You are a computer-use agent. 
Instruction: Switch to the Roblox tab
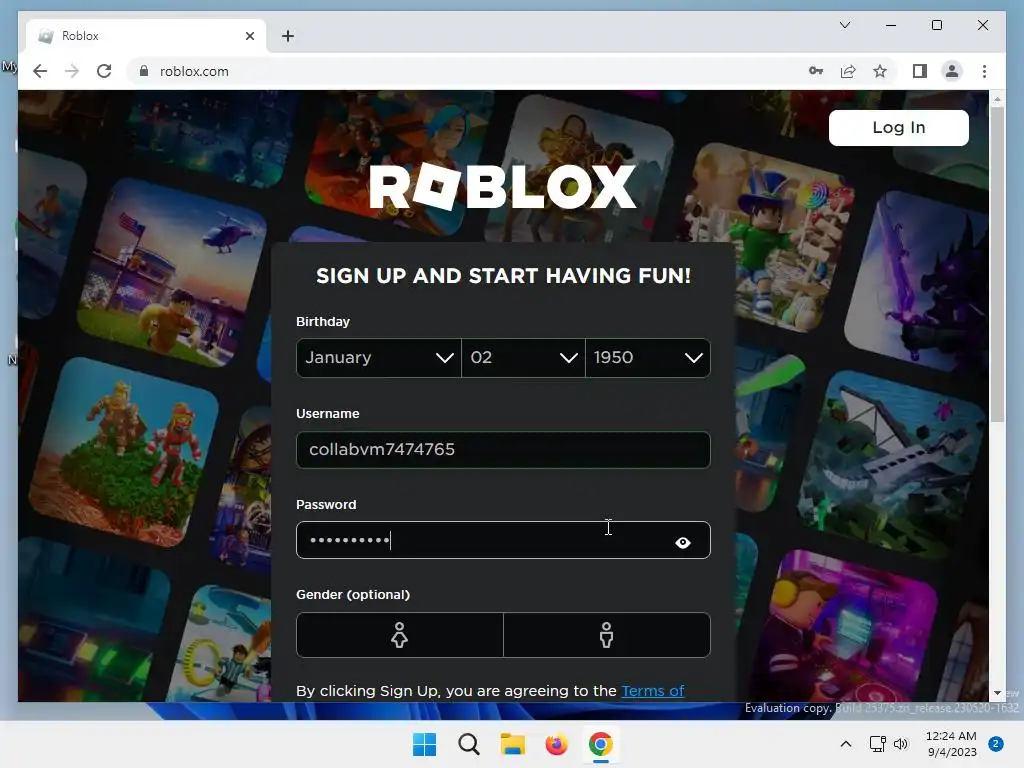point(145,36)
